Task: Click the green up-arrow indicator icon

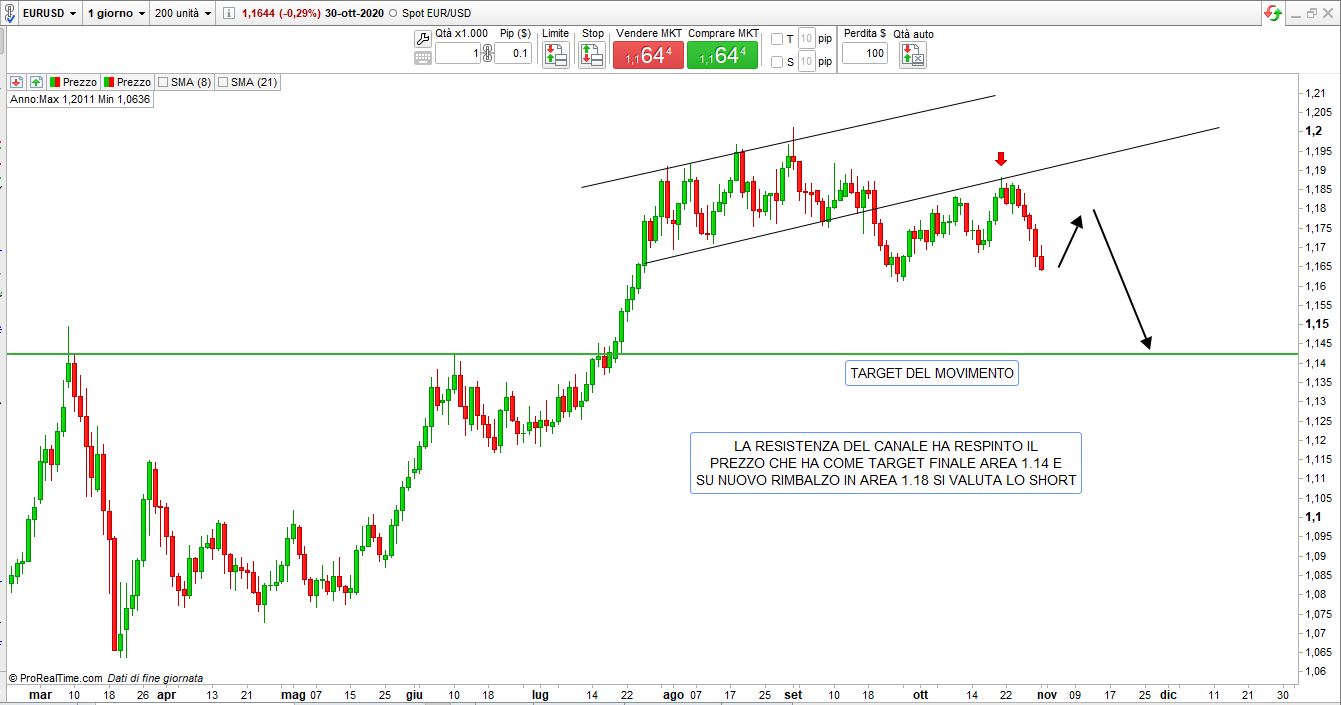Action: click(37, 82)
